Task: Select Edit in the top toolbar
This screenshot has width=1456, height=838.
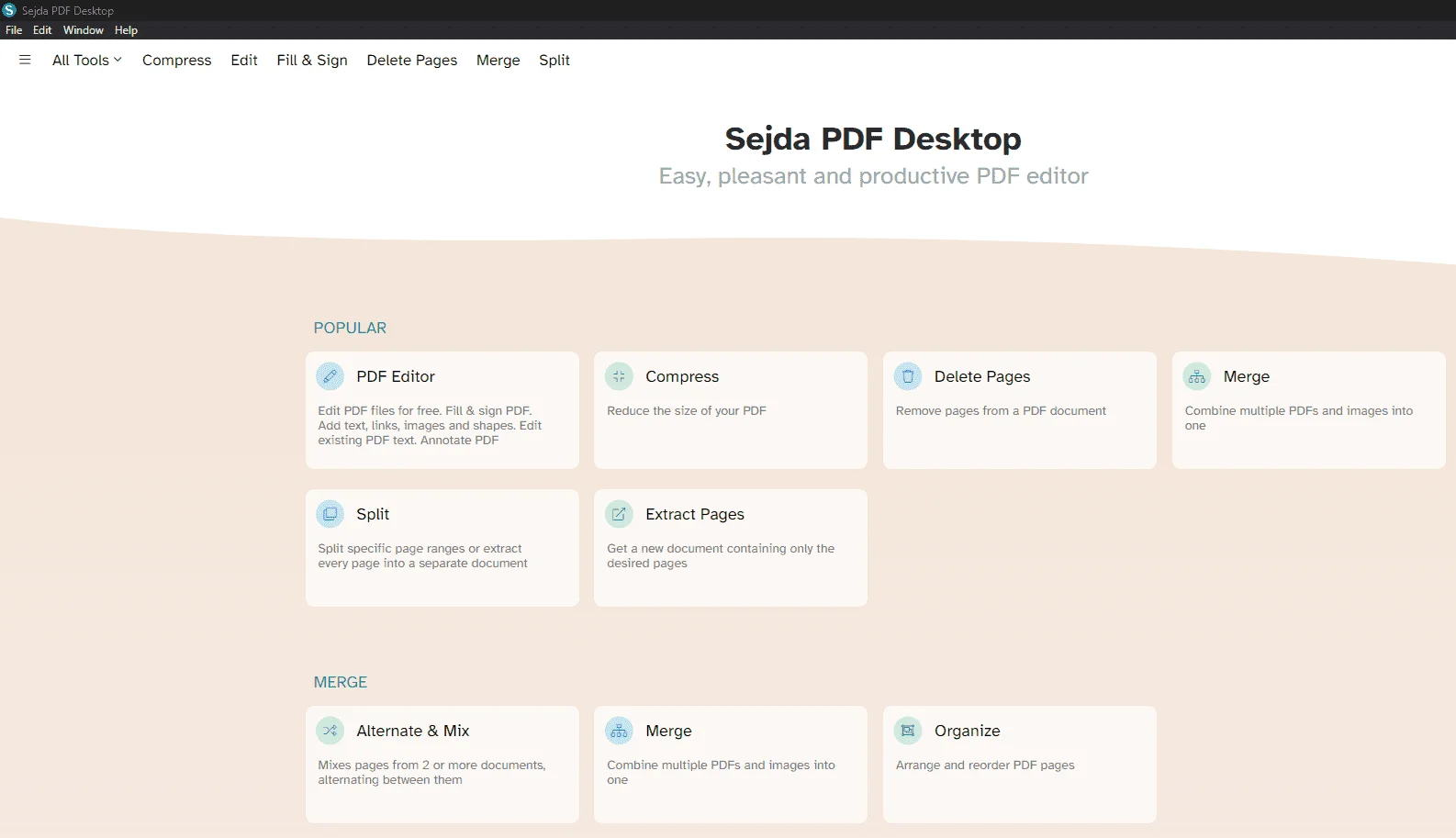Action: pyautogui.click(x=244, y=60)
